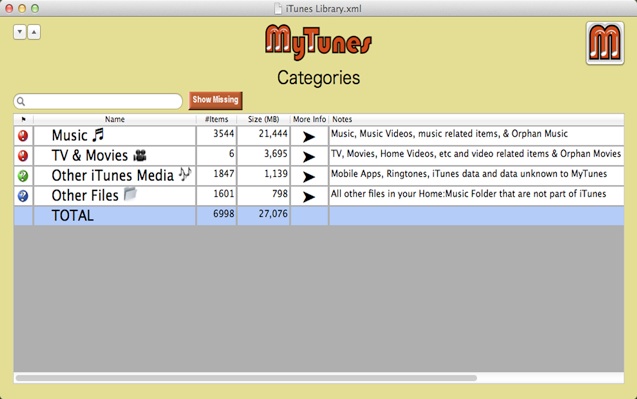Click the up-arrow navigation button

point(34,32)
